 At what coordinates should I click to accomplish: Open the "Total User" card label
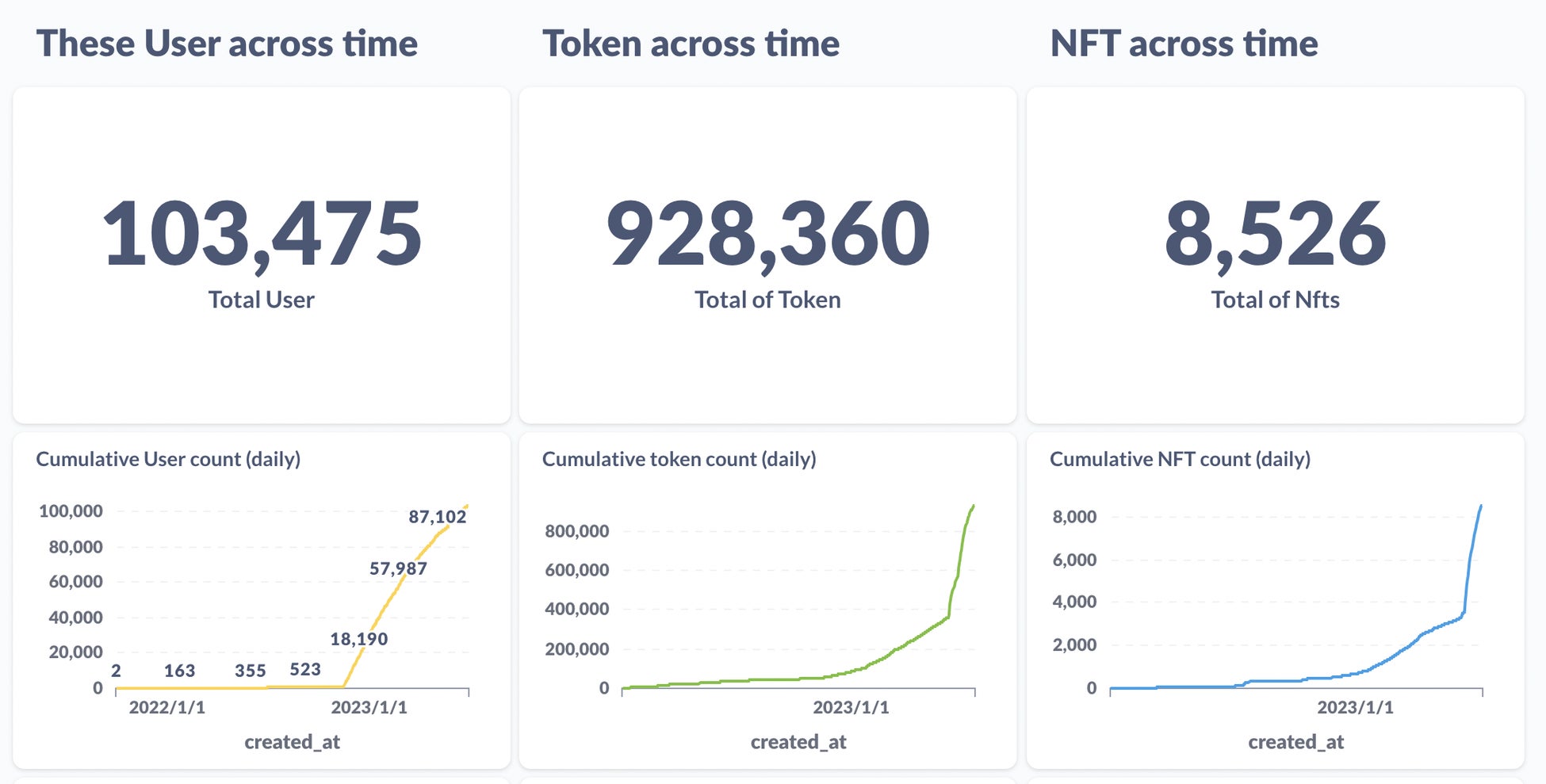pyautogui.click(x=262, y=300)
